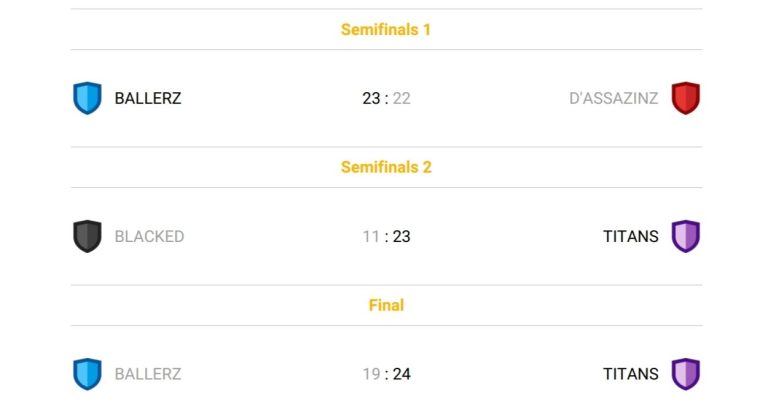Click Titans' final score of 24

coord(402,374)
